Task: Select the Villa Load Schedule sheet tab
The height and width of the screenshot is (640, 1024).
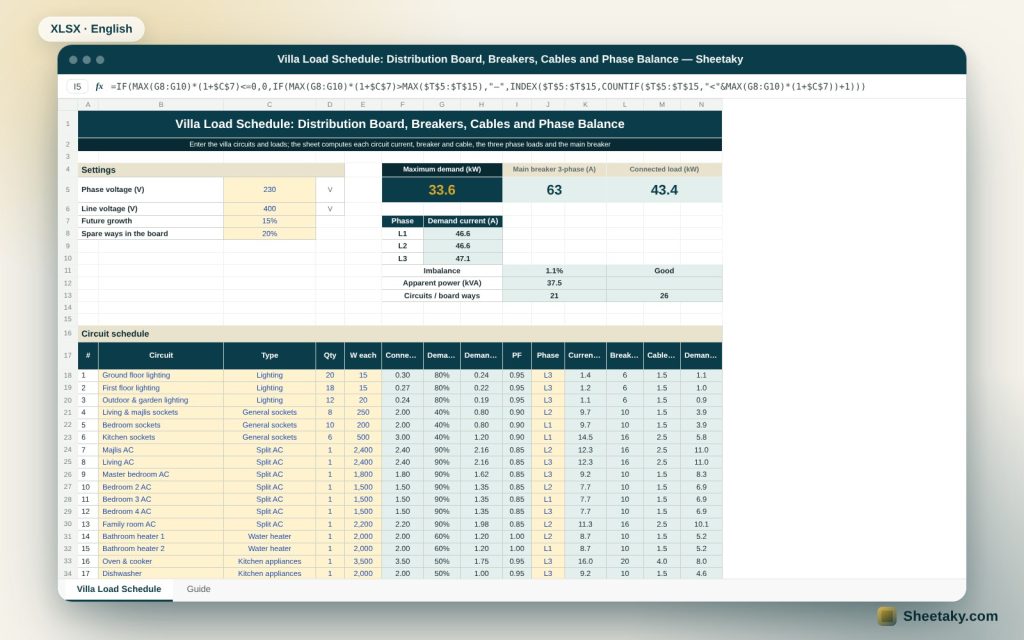Action: [119, 589]
